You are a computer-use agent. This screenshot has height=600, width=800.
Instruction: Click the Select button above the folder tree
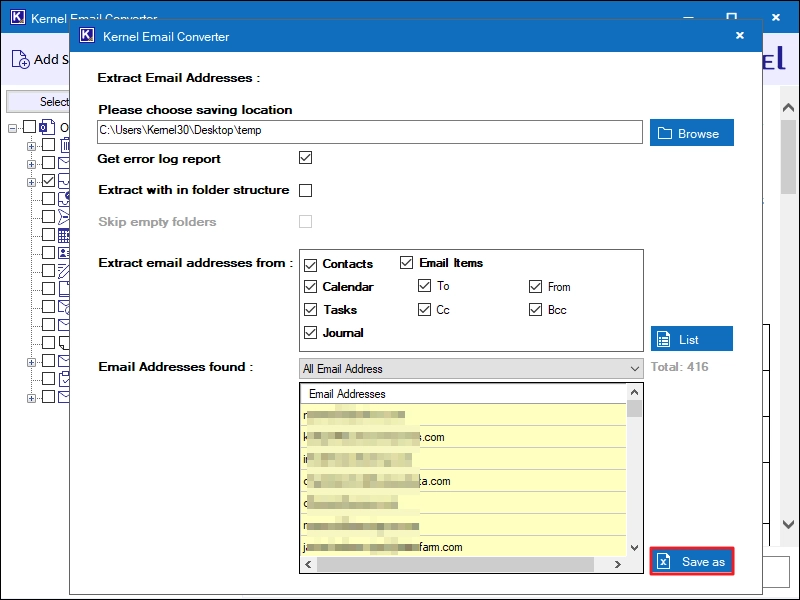click(38, 102)
